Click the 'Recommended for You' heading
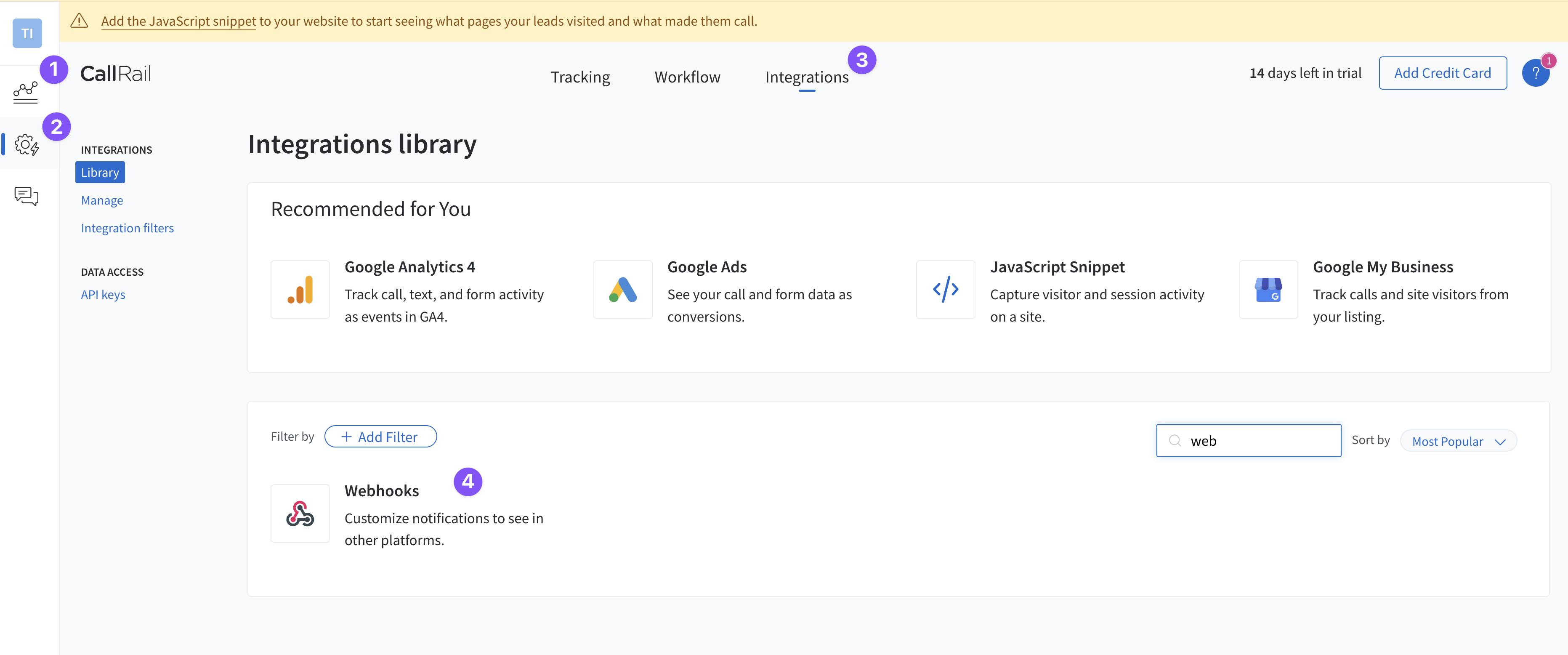The image size is (1568, 655). (371, 209)
